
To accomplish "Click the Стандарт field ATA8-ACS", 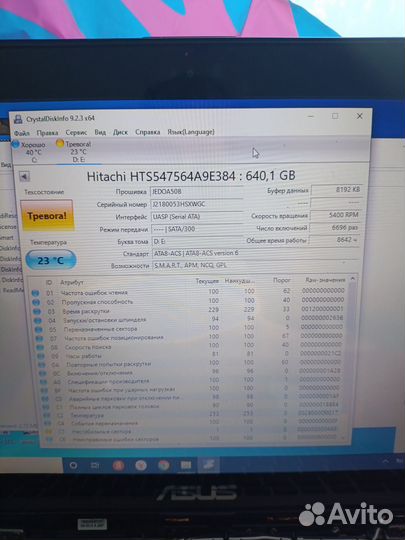I will click(256, 253).
